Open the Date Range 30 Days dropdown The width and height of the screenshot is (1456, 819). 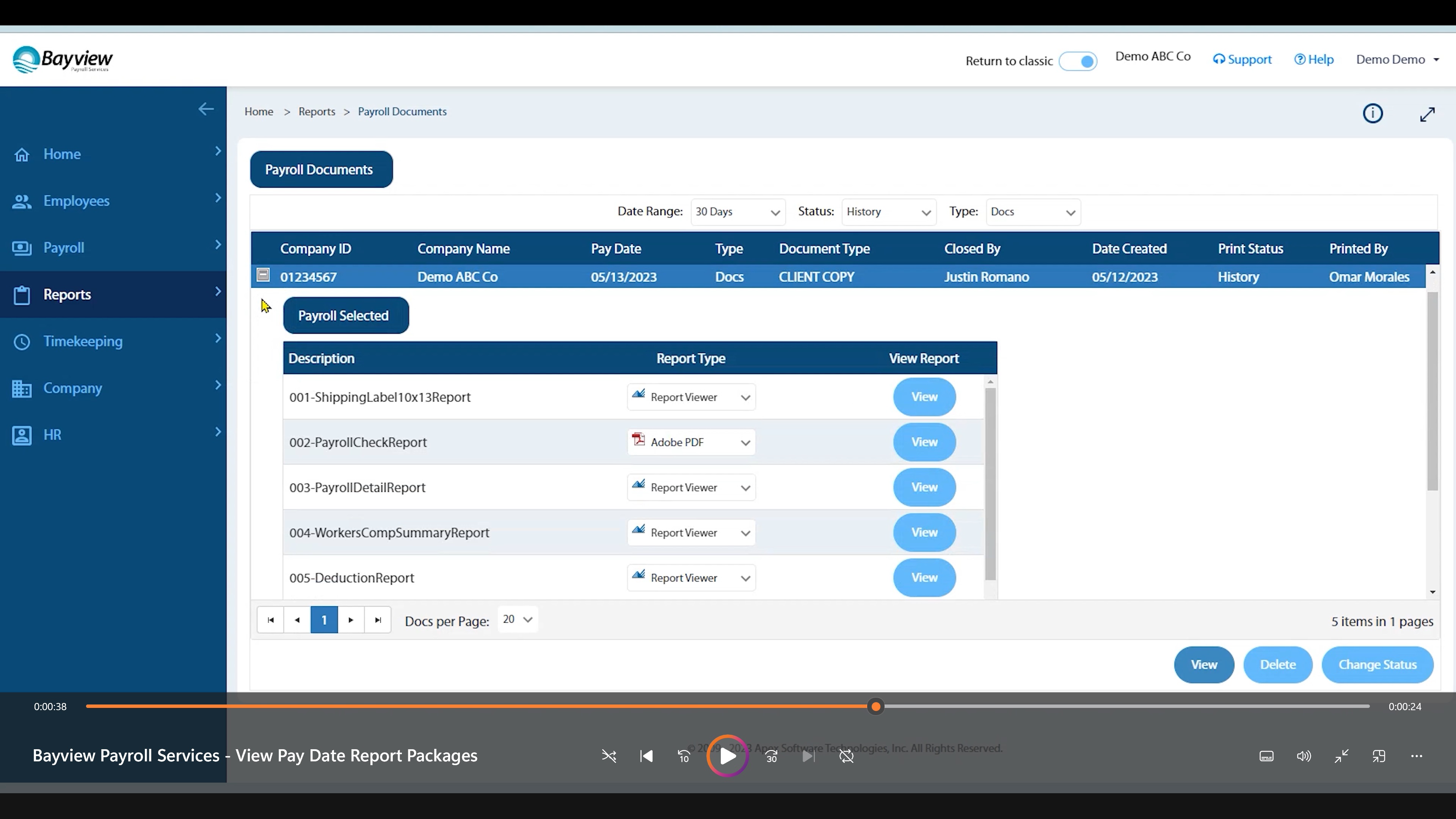coord(737,212)
